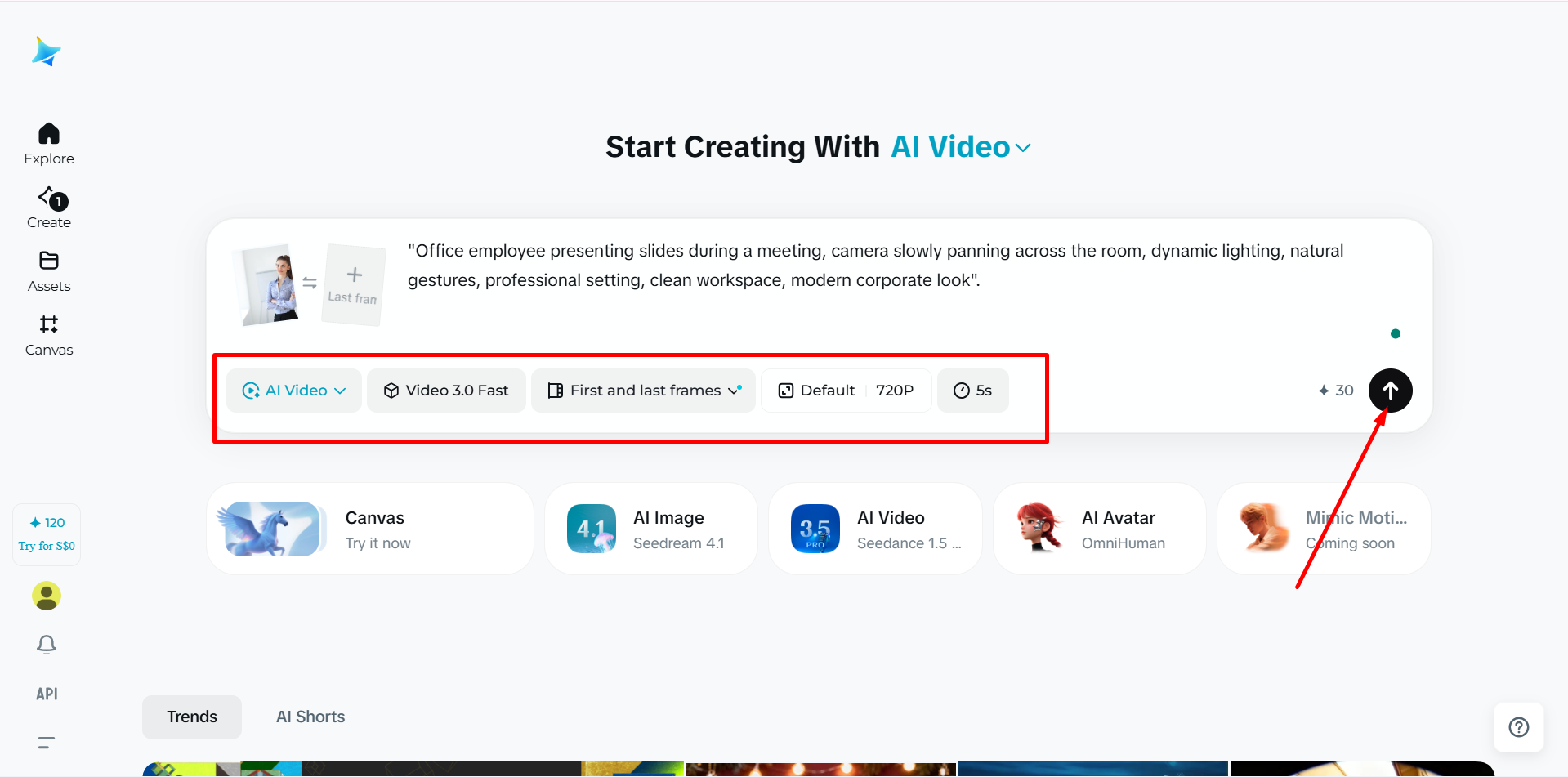This screenshot has height=777, width=1568.
Task: Open the Explore section from the sidebar
Action: (x=48, y=143)
